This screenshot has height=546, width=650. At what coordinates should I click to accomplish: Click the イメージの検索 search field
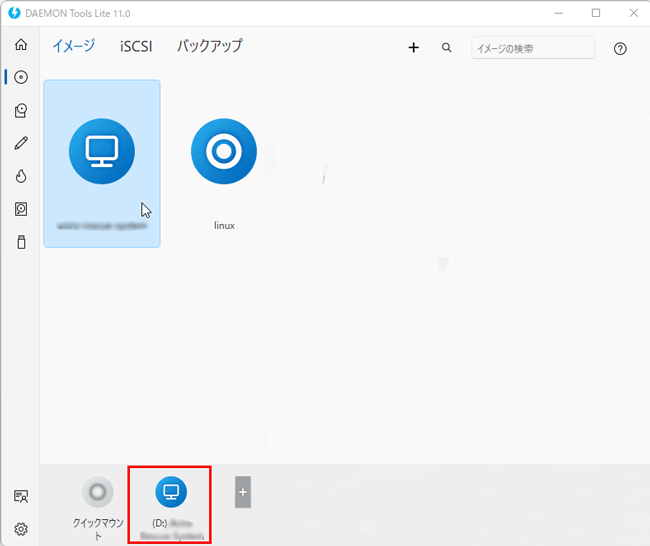coord(532,48)
